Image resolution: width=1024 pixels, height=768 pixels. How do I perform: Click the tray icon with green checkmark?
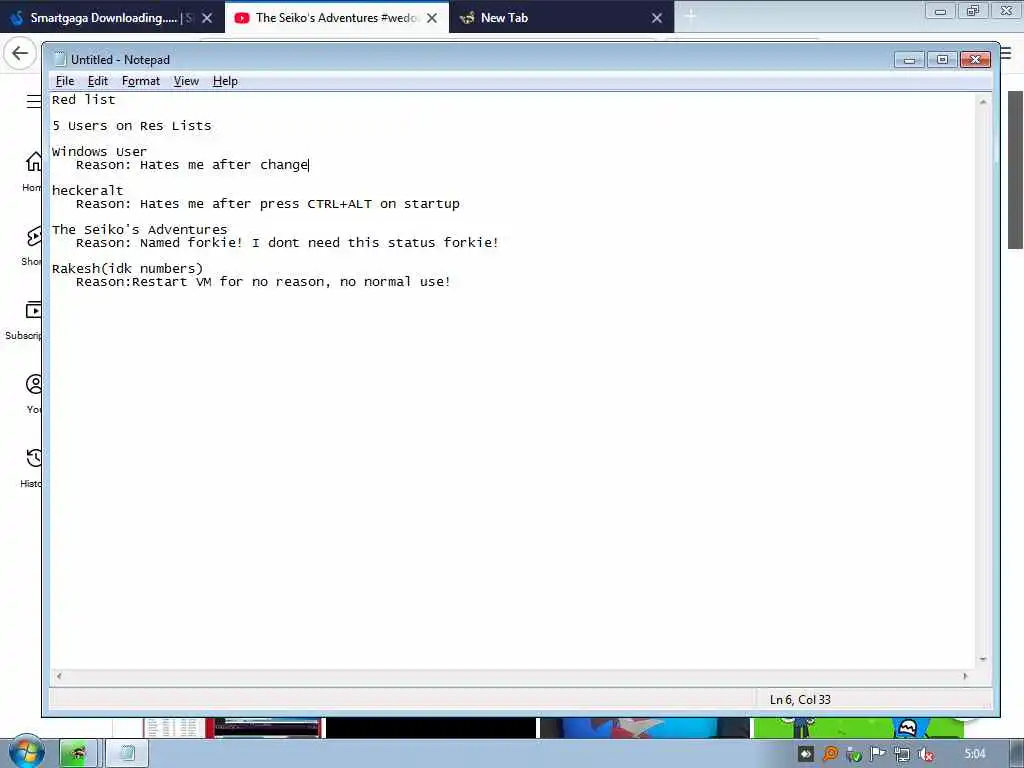pos(854,755)
